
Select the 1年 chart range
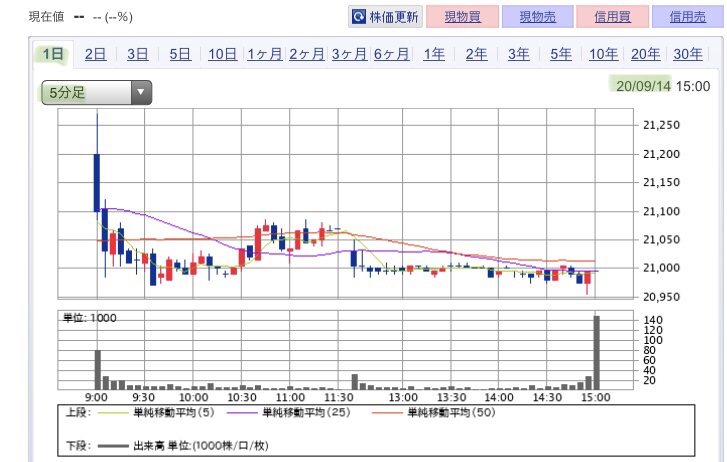pyautogui.click(x=434, y=54)
